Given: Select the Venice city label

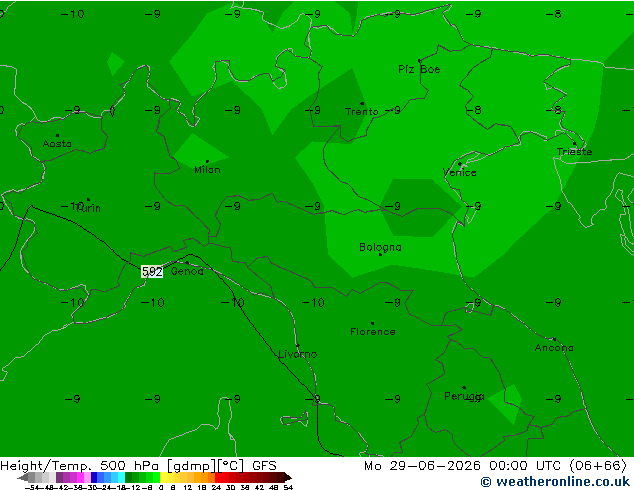Looking at the screenshot, I should pyautogui.click(x=460, y=173).
